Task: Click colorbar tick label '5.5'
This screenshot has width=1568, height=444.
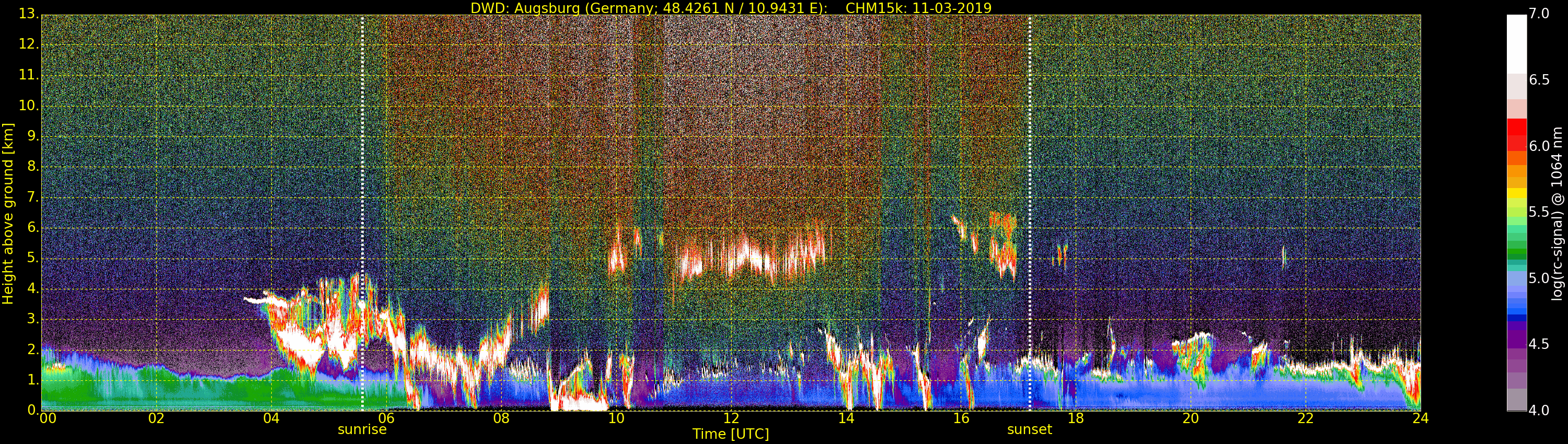Action: pyautogui.click(x=1539, y=212)
